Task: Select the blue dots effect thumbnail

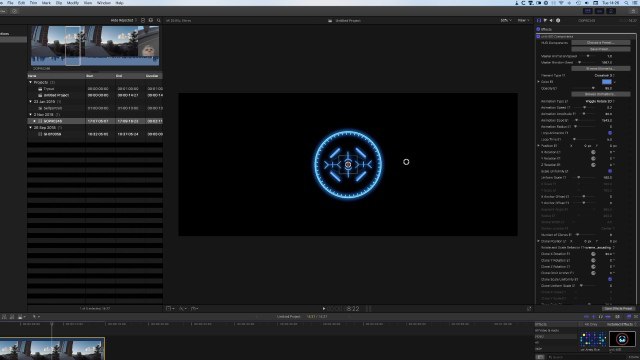Action: 593,339
